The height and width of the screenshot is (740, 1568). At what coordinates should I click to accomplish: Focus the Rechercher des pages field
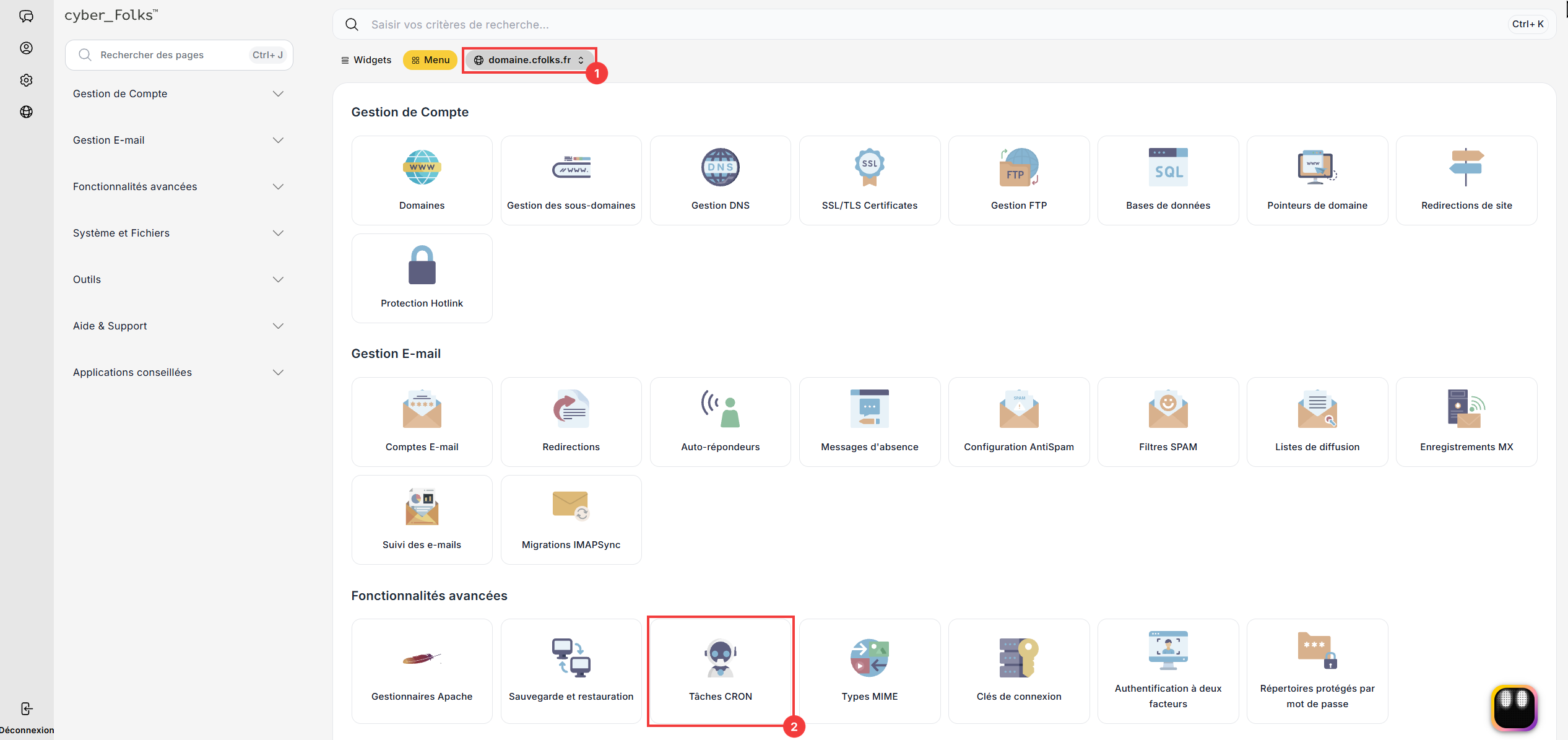click(179, 55)
